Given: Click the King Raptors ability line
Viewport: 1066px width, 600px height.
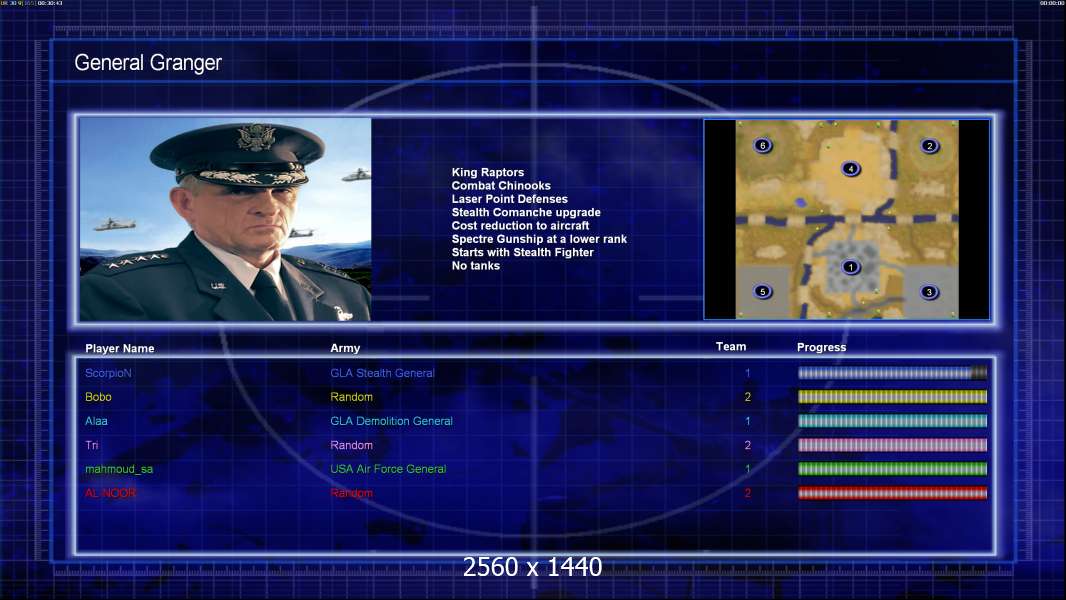Looking at the screenshot, I should pyautogui.click(x=487, y=173).
